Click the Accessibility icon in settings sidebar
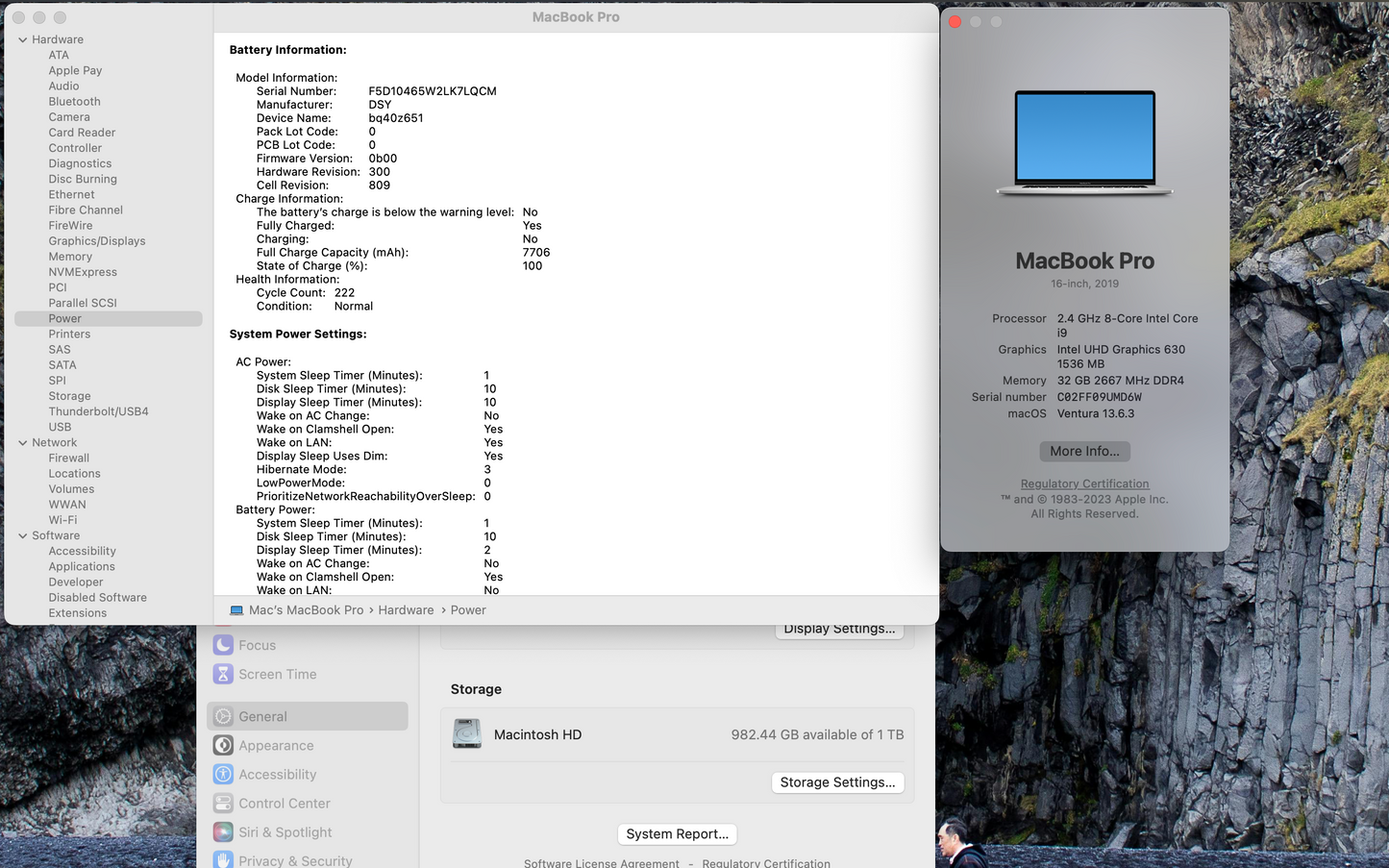 (223, 774)
